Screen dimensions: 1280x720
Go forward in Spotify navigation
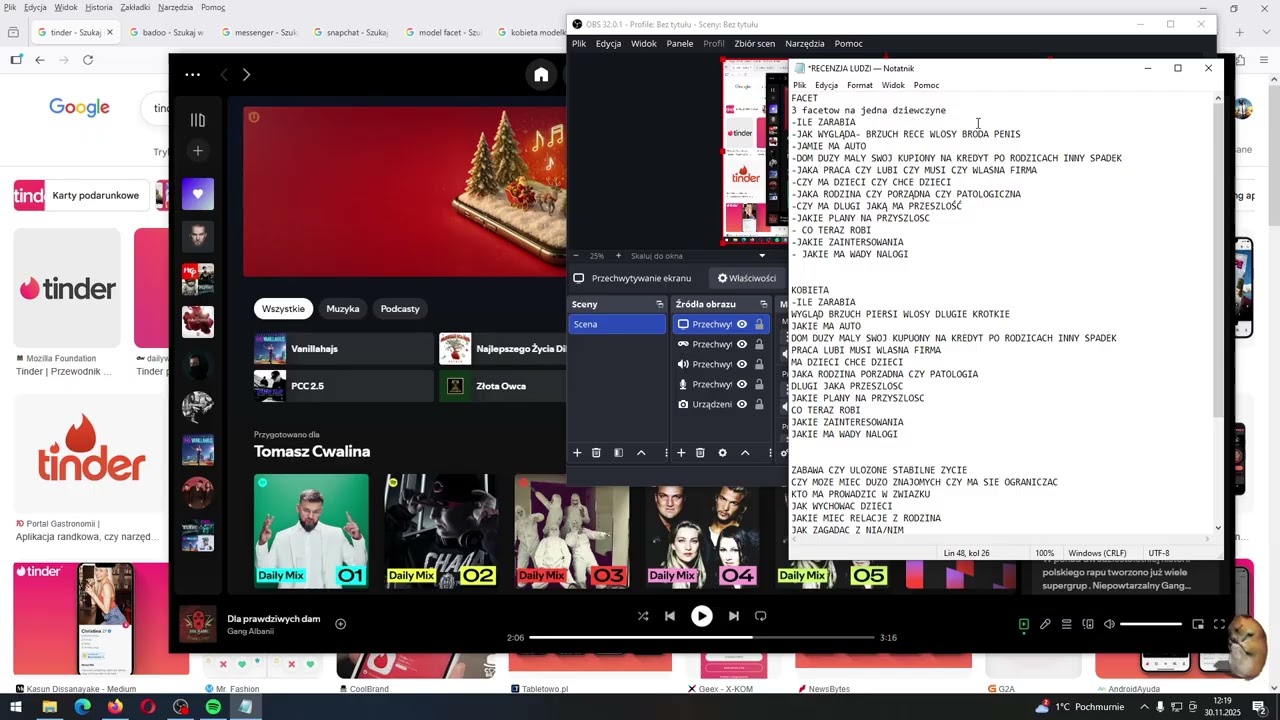(246, 75)
